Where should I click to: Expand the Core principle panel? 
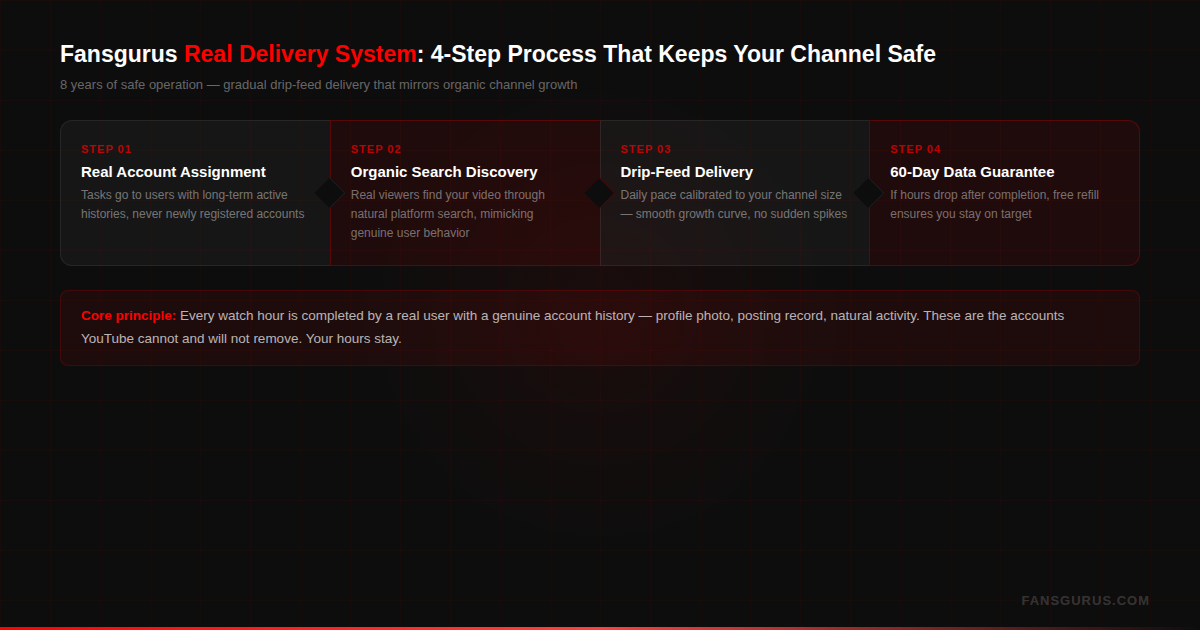pos(600,327)
